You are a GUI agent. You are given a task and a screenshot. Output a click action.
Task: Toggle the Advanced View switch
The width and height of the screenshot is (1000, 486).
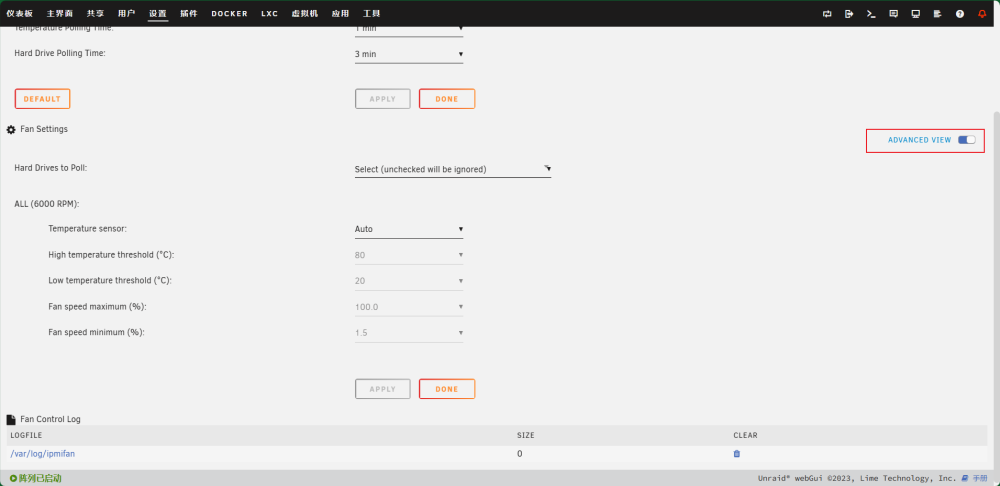[x=967, y=140]
